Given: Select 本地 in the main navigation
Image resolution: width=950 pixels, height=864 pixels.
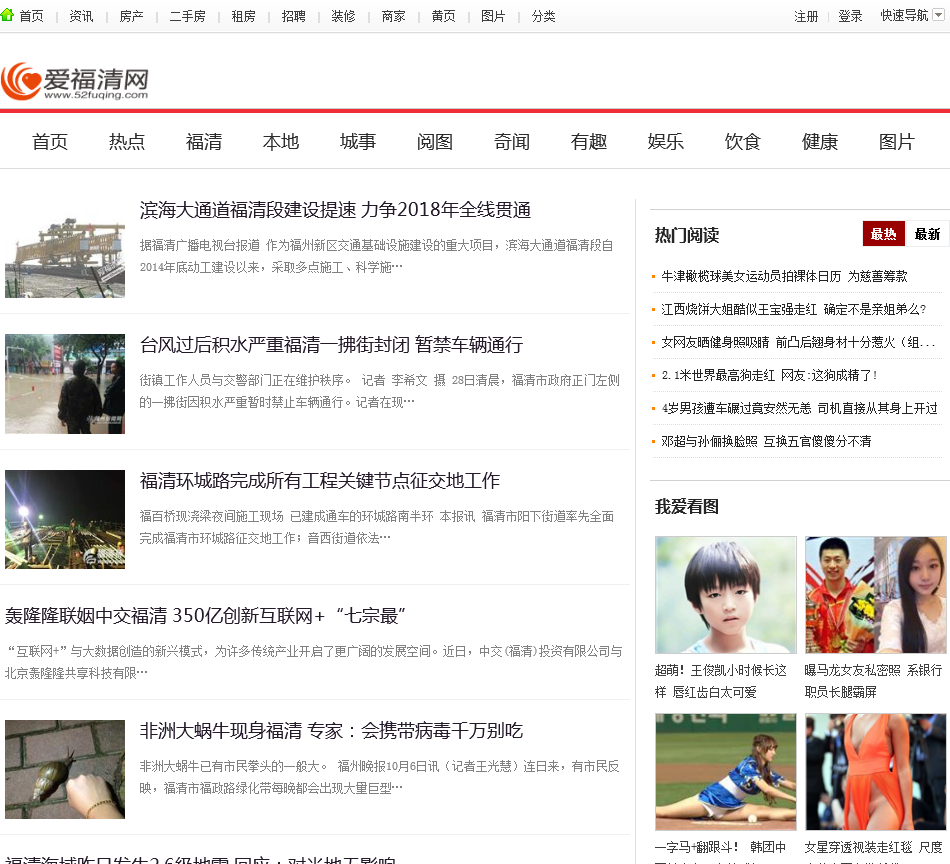Looking at the screenshot, I should click(x=281, y=142).
